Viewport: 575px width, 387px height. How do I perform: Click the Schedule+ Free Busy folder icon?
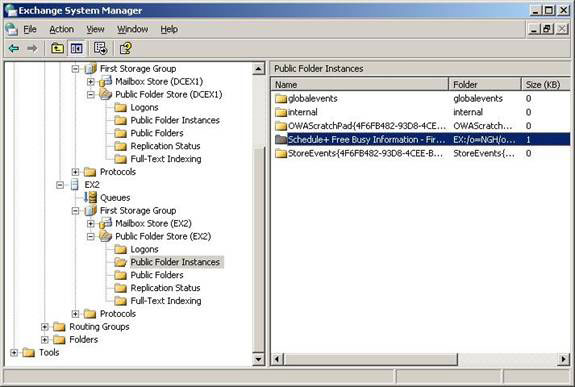(281, 139)
